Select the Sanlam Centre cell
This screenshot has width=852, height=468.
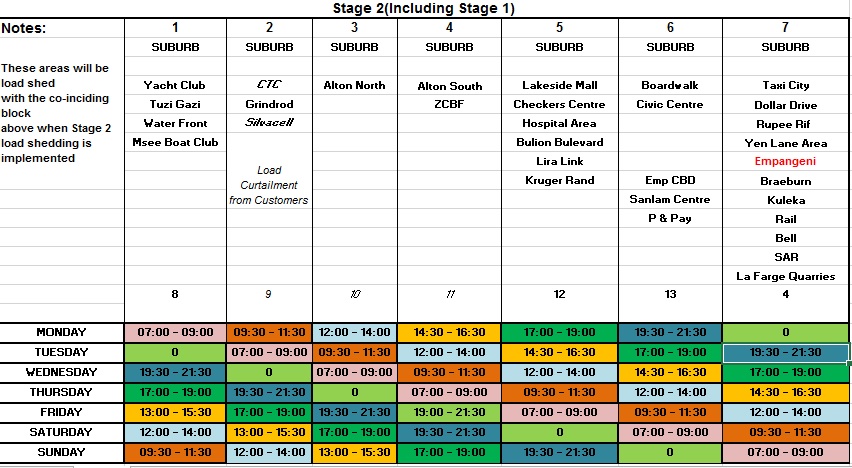(670, 199)
